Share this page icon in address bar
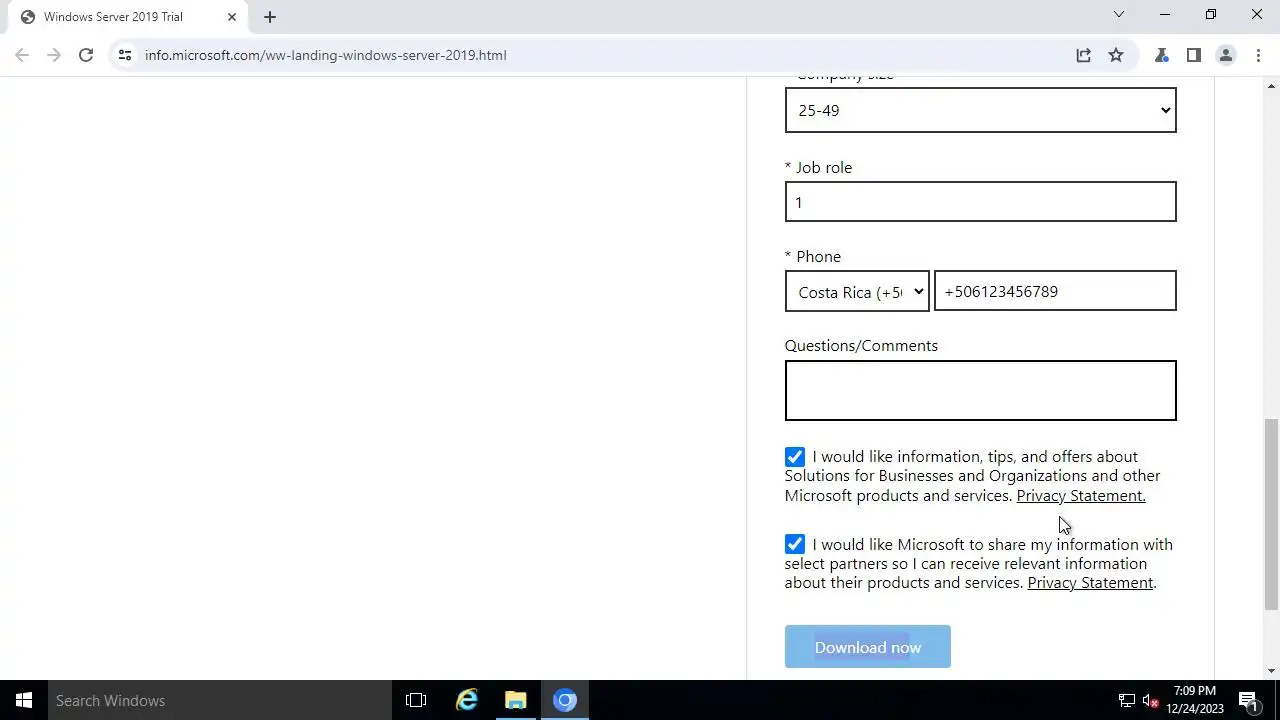Screen dimensions: 1280x720 [x=1084, y=55]
